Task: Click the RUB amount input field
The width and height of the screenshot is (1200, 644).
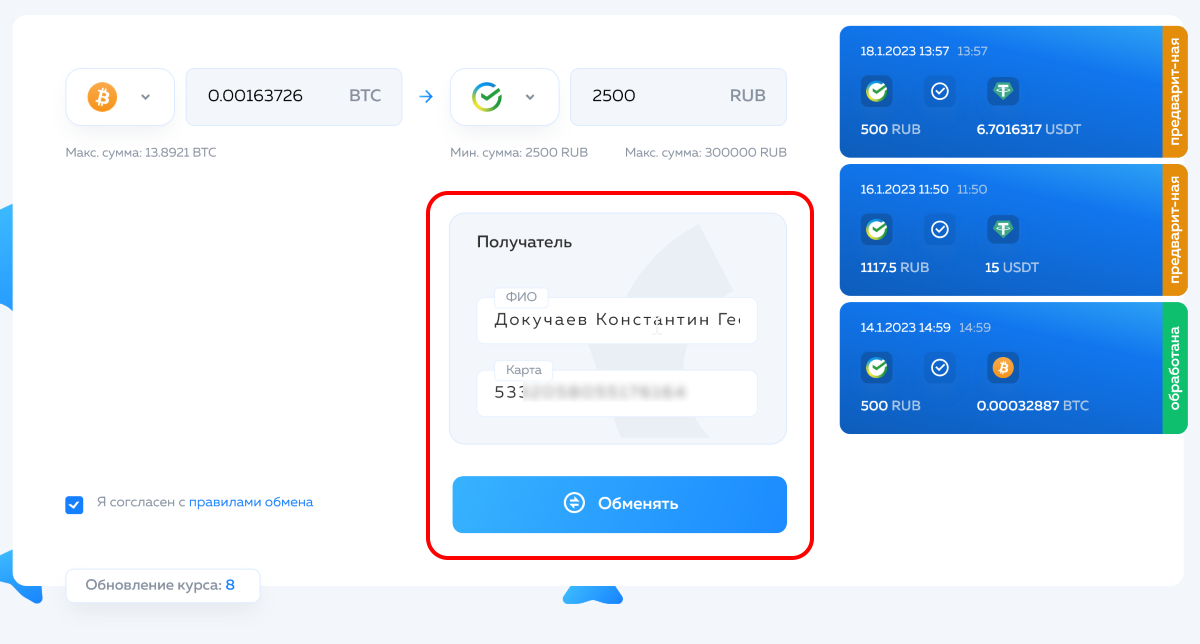Action: pos(678,97)
